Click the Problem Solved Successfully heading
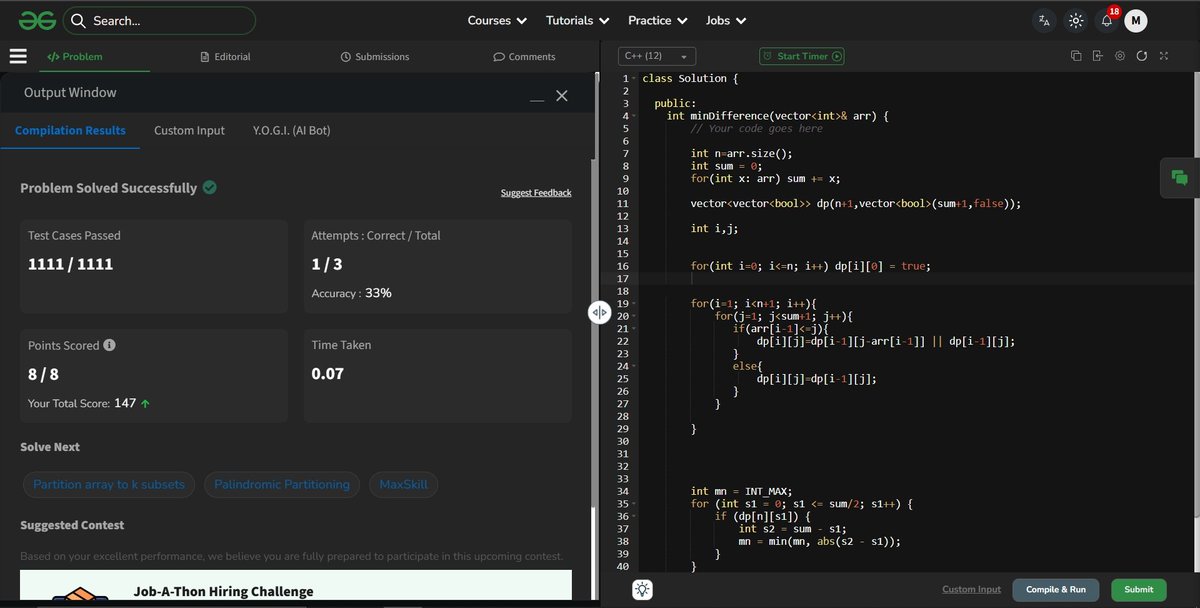Image resolution: width=1200 pixels, height=608 pixels. point(109,188)
